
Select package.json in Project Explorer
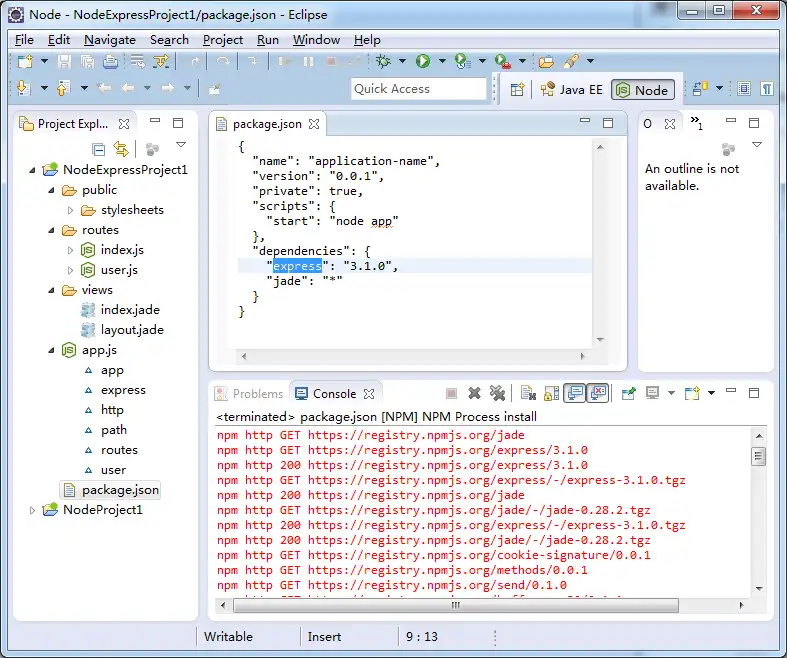point(111,490)
